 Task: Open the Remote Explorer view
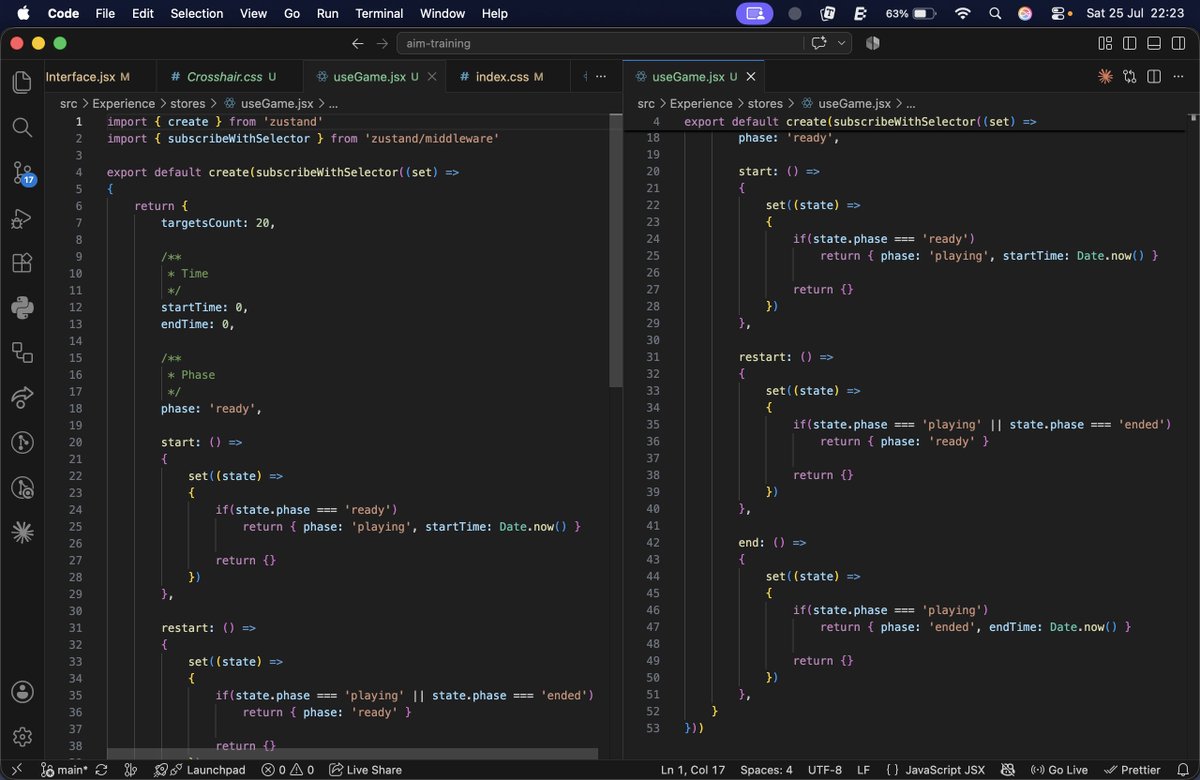[22, 352]
